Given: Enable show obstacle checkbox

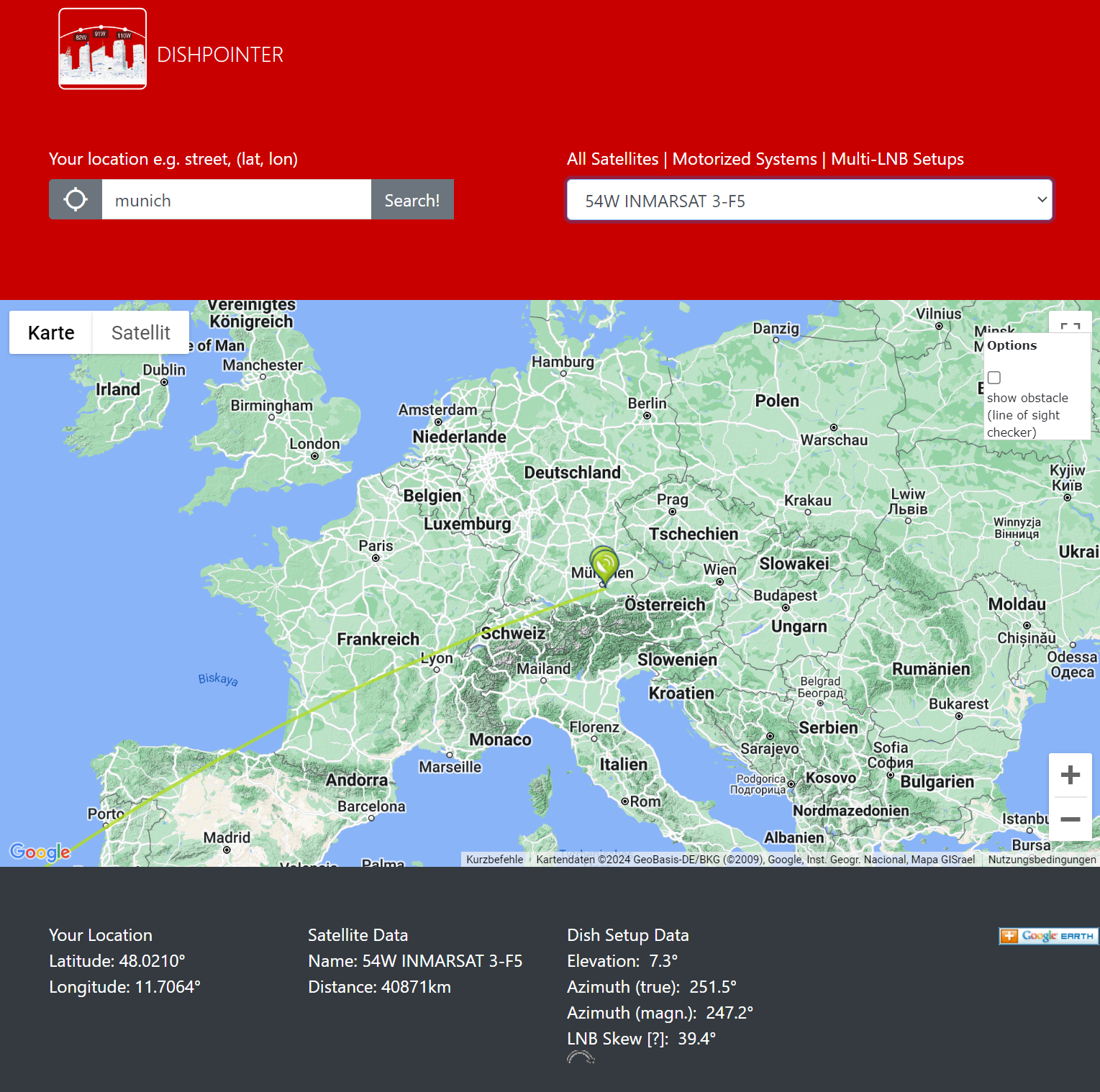Looking at the screenshot, I should pyautogui.click(x=994, y=378).
